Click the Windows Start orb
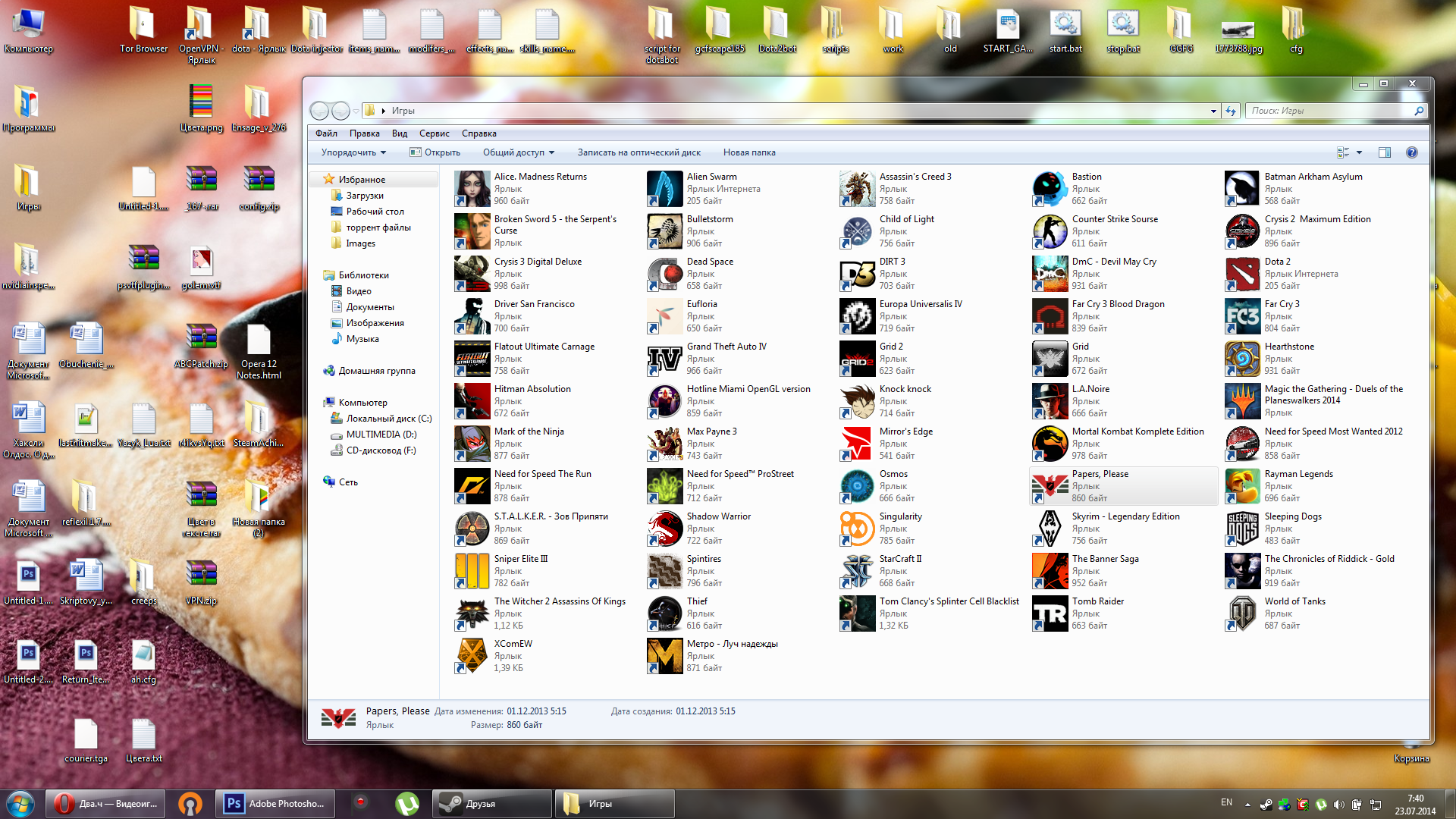Viewport: 1456px width, 819px height. (x=20, y=803)
